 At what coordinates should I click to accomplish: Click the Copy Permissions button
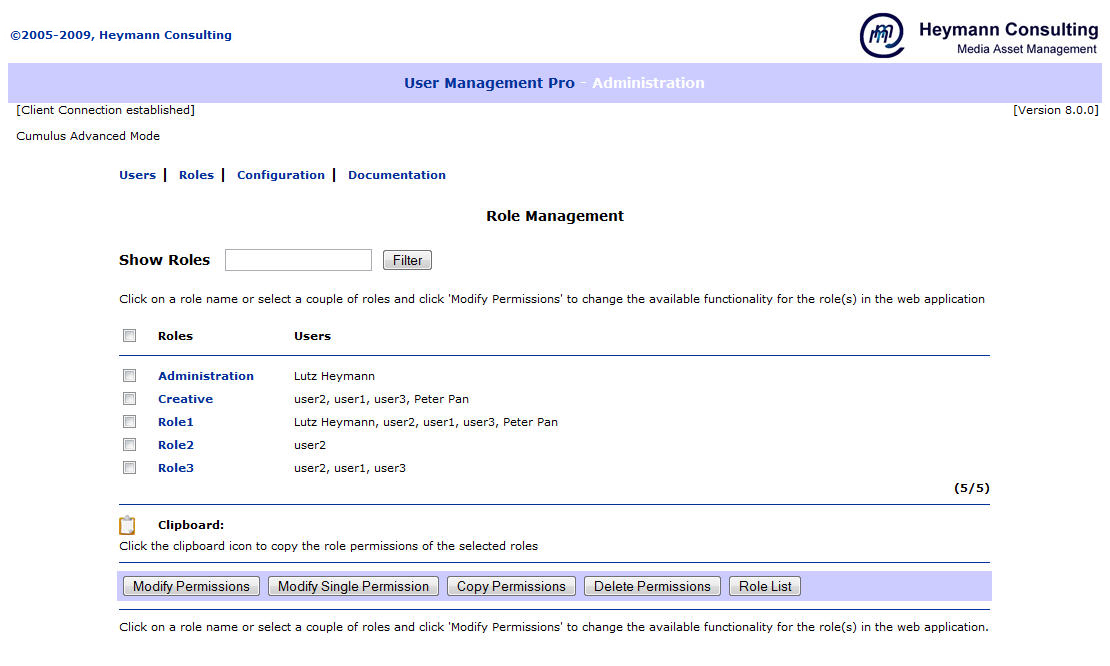511,586
